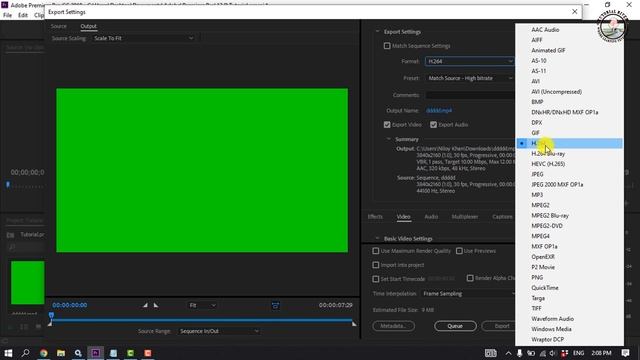Click the blue playhead on export timeline
Viewport: 640px width, 360px height.
pyautogui.click(x=51, y=315)
